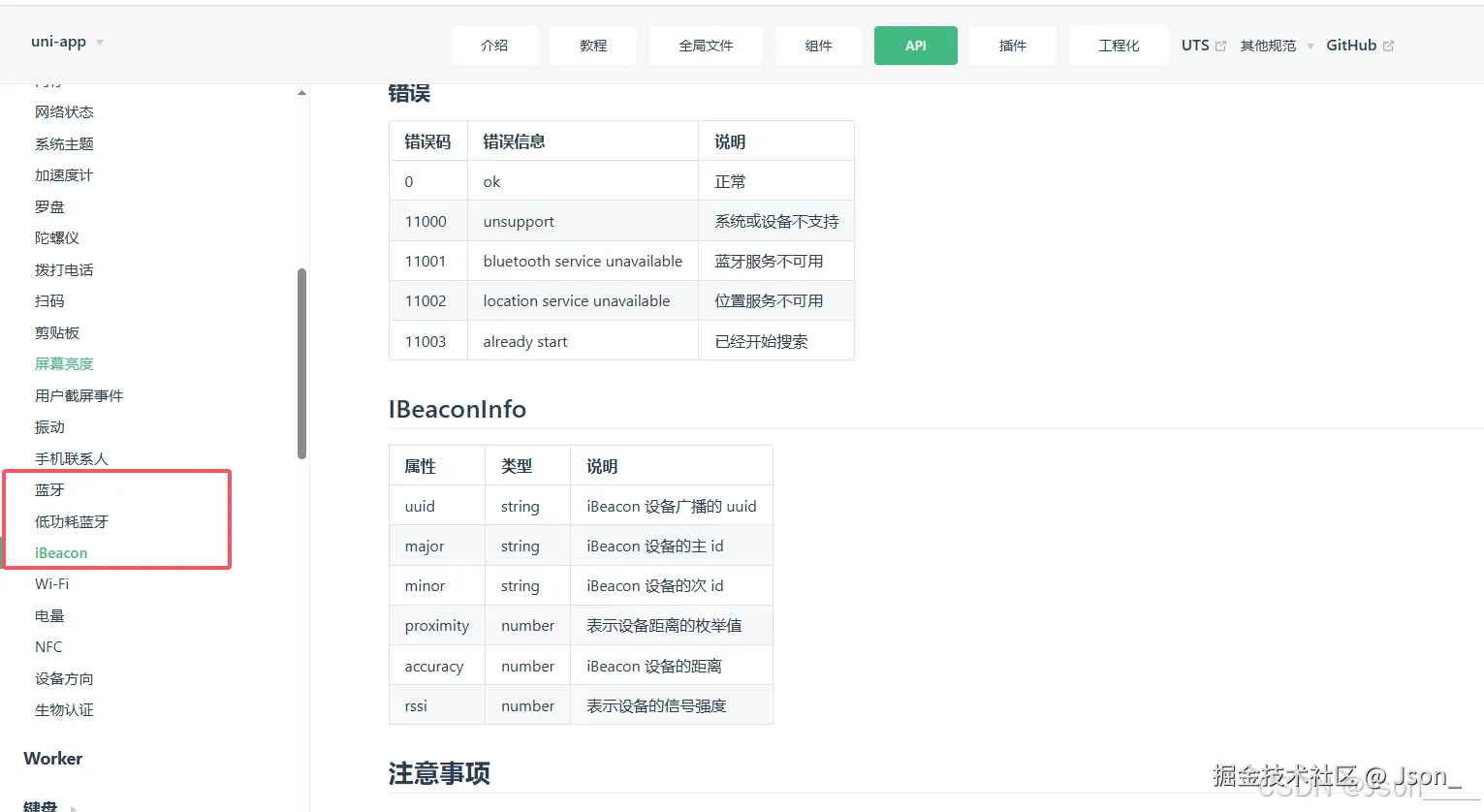Select 罗盘 sidebar item

(x=49, y=207)
